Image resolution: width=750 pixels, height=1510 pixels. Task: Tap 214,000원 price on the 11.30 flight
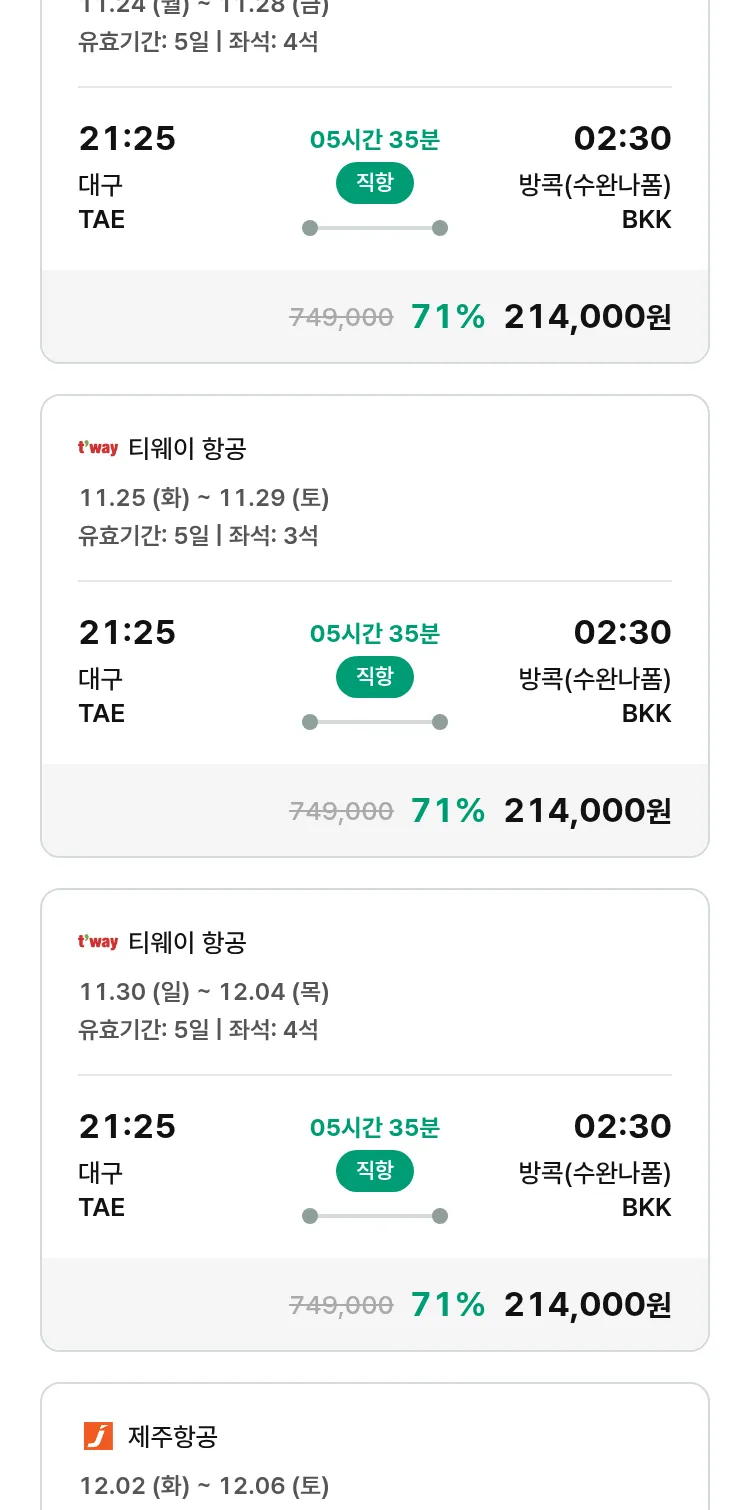coord(587,1304)
